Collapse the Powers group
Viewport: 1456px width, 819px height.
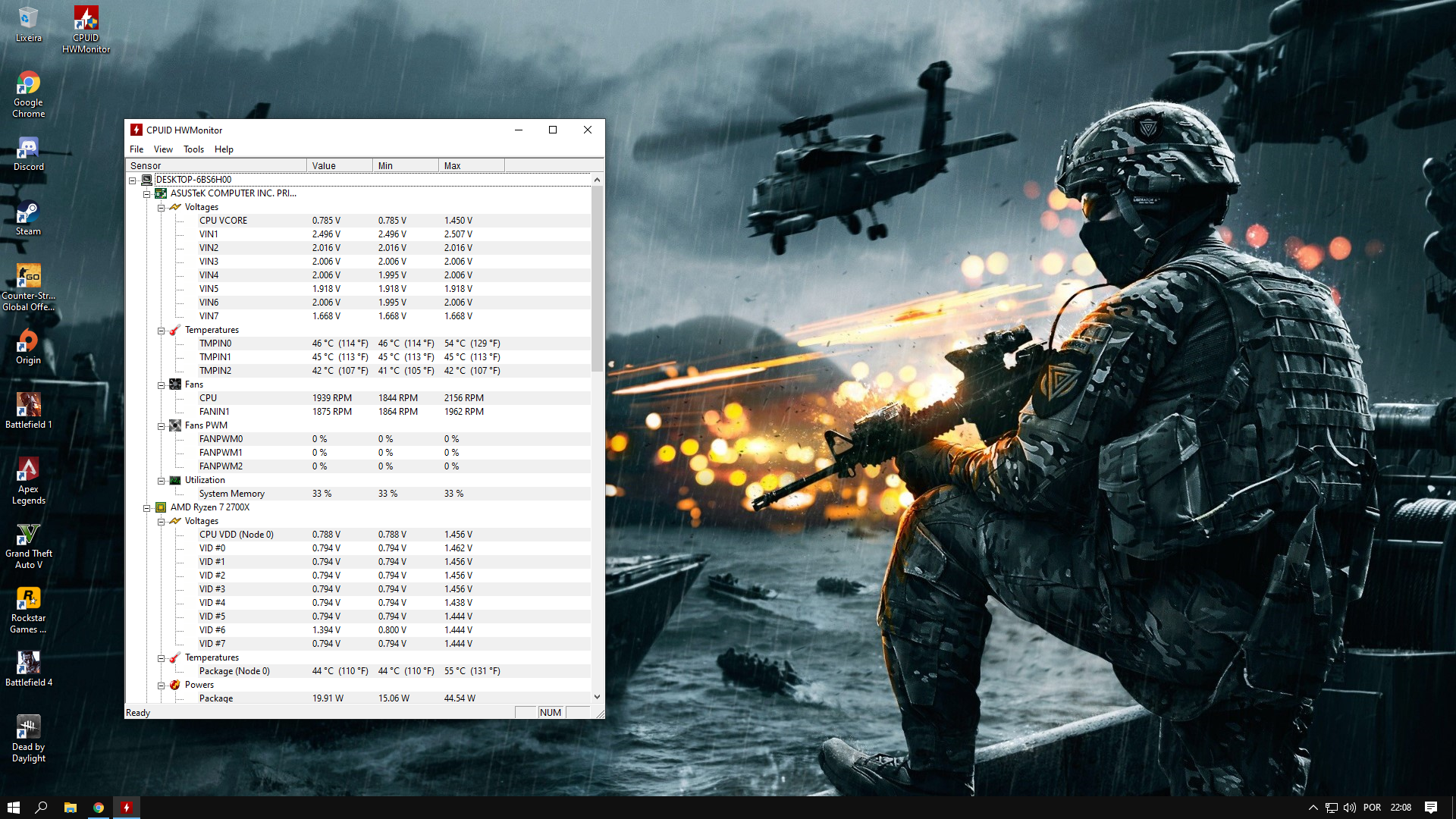pos(162,686)
